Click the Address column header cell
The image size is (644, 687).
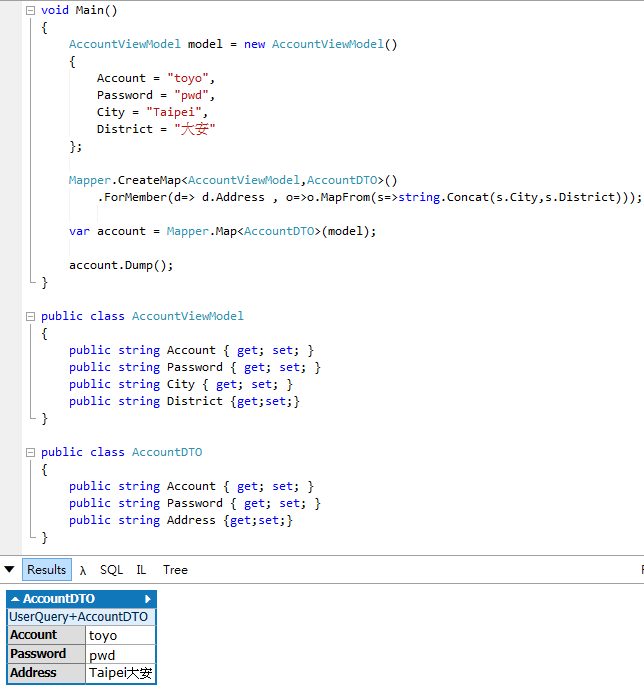pos(46,673)
